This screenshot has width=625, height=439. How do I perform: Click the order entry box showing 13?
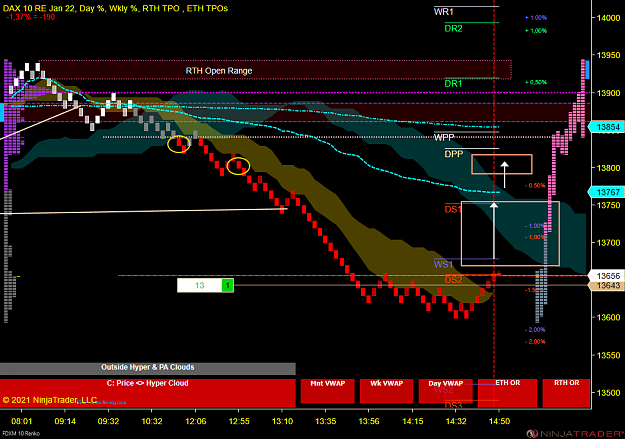[200, 285]
